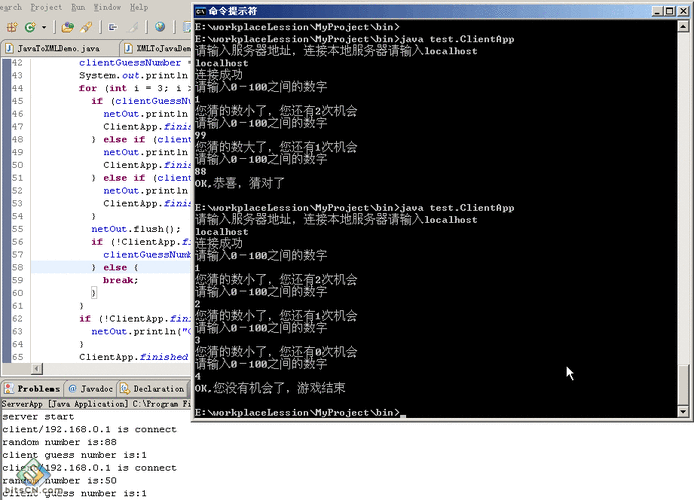Screen dimensions: 694x500
Task: Click the 'OK,您没有机会了，游戏结束' output line
Action: point(270,388)
